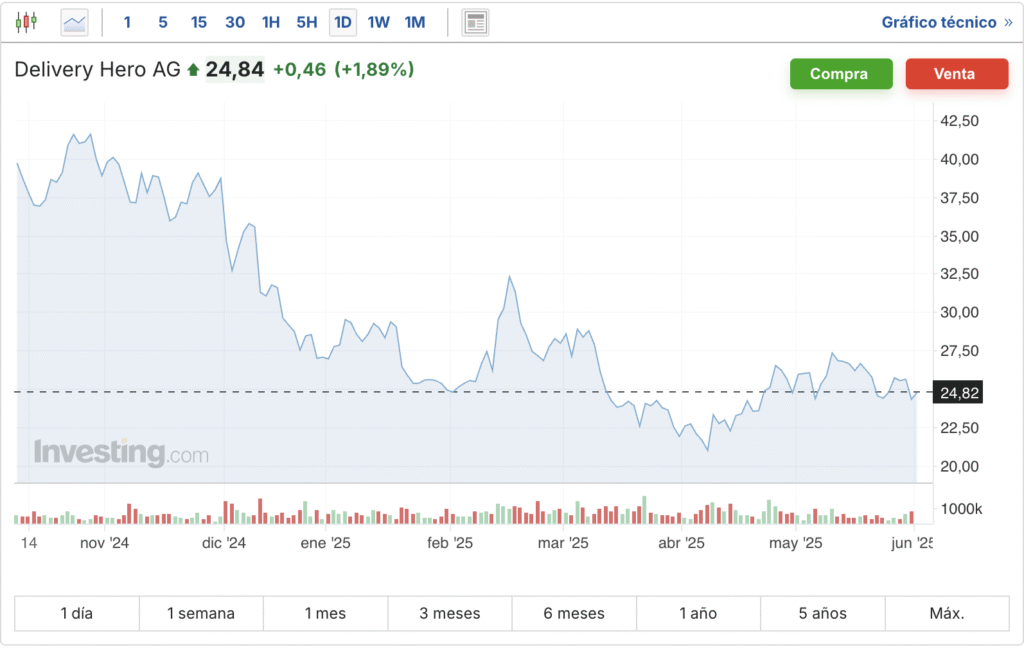1024x654 pixels.
Task: Click the 14 date label on time axis
Action: (x=29, y=543)
